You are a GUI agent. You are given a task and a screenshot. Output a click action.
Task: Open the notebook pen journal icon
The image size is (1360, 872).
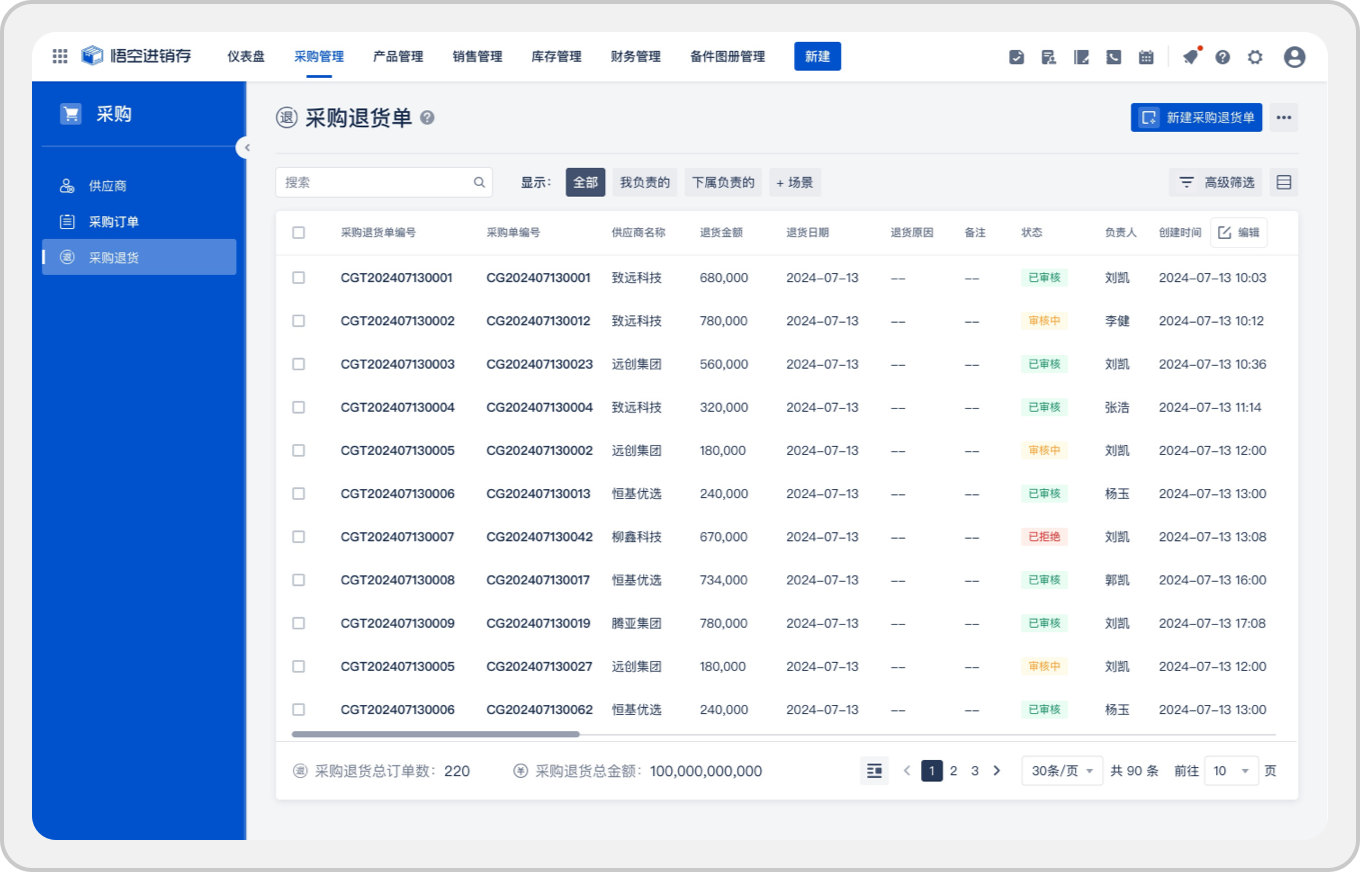click(1081, 57)
